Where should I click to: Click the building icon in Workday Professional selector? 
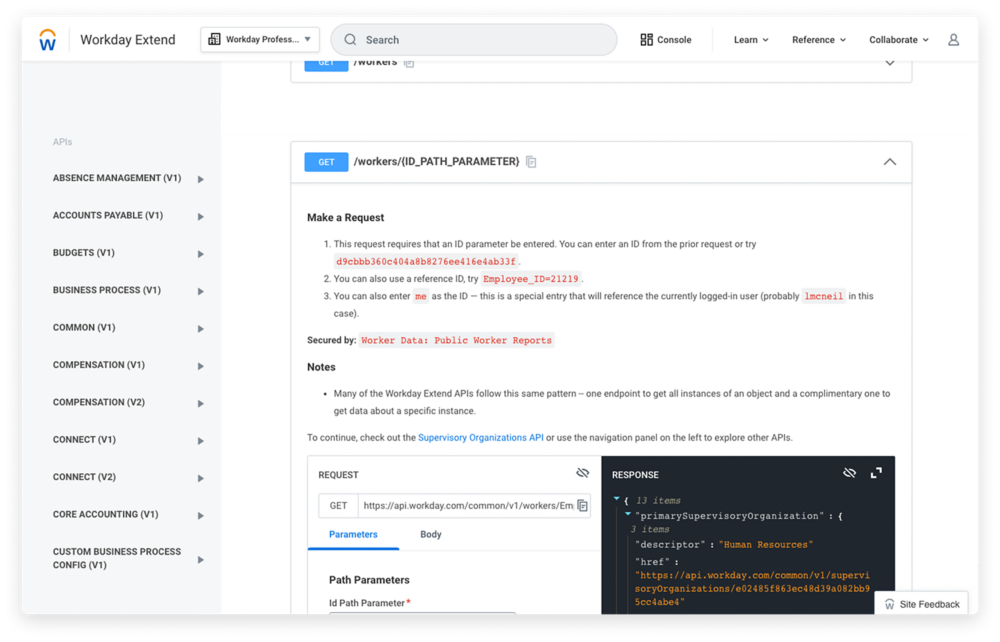(x=214, y=40)
